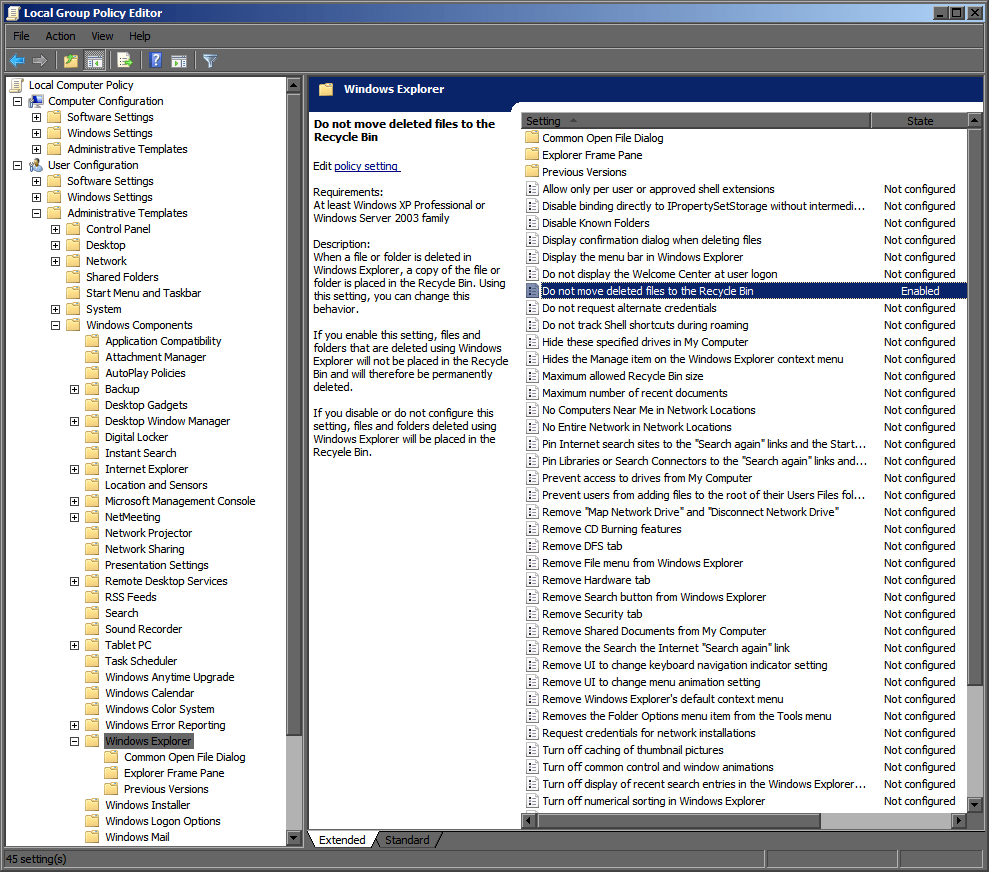Open the Help menu
Image resolution: width=989 pixels, height=872 pixels.
(x=139, y=36)
